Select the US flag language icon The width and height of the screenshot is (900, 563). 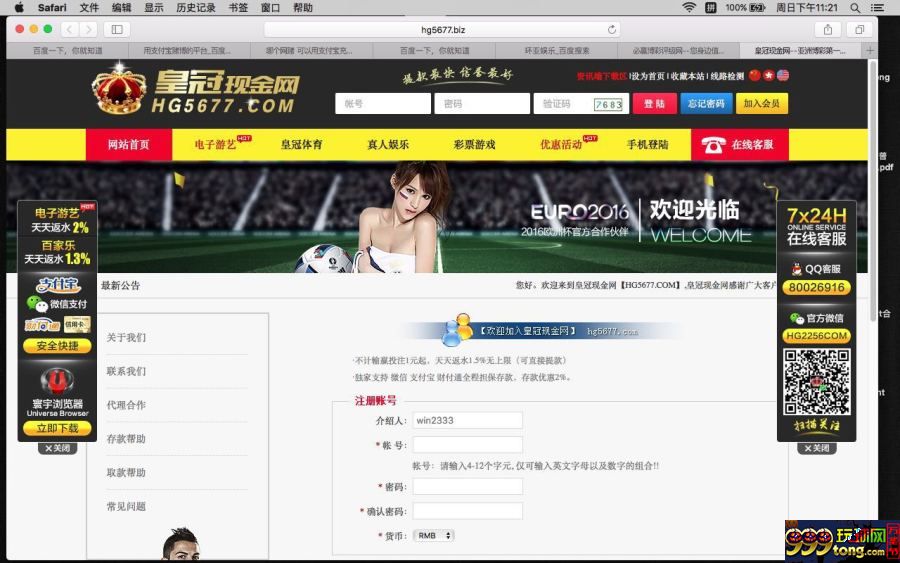[x=783, y=75]
